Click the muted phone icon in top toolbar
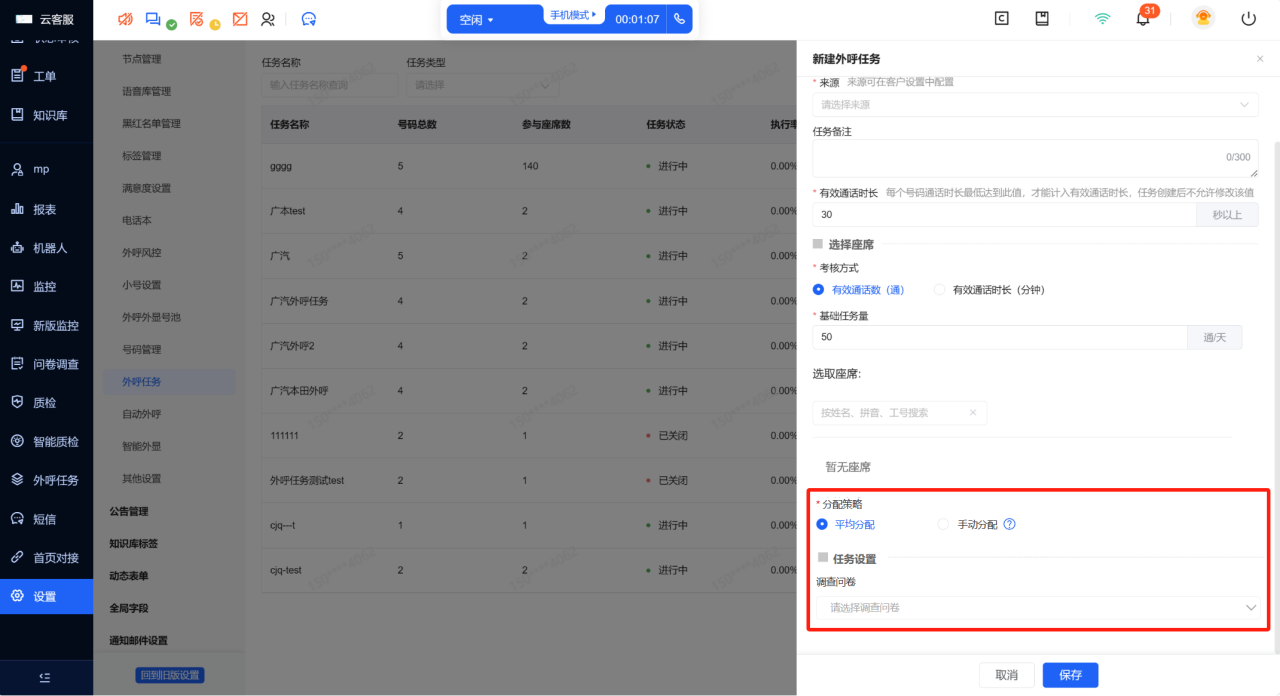Image resolution: width=1280 pixels, height=696 pixels. pyautogui.click(x=125, y=19)
